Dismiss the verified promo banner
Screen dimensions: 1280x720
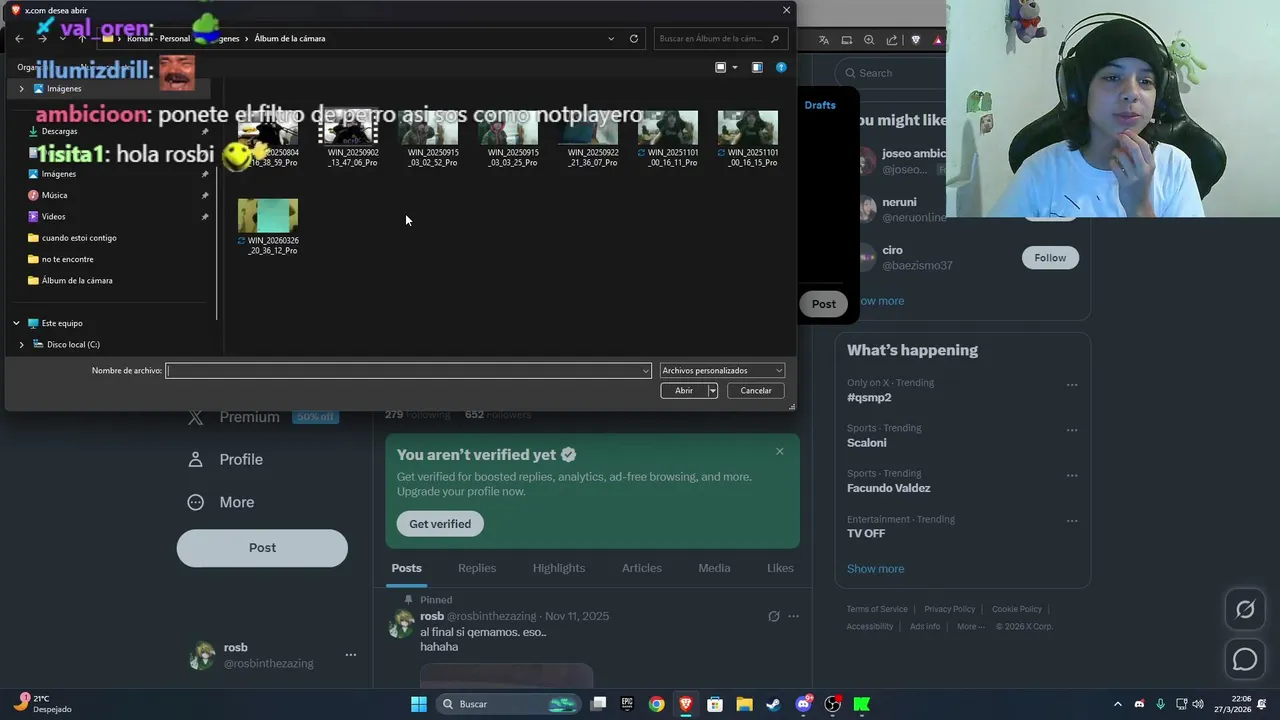[780, 451]
